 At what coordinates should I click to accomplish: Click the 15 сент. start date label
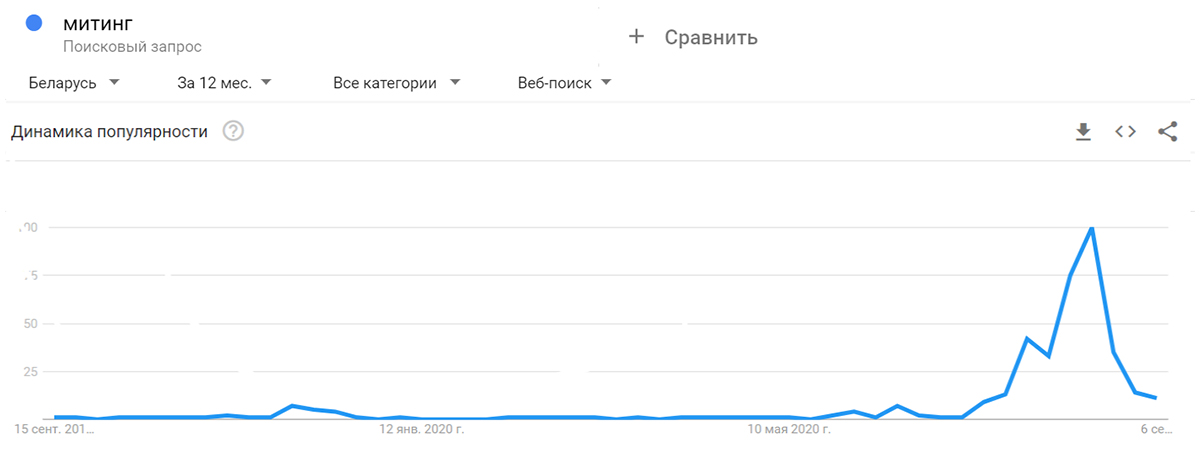point(56,430)
